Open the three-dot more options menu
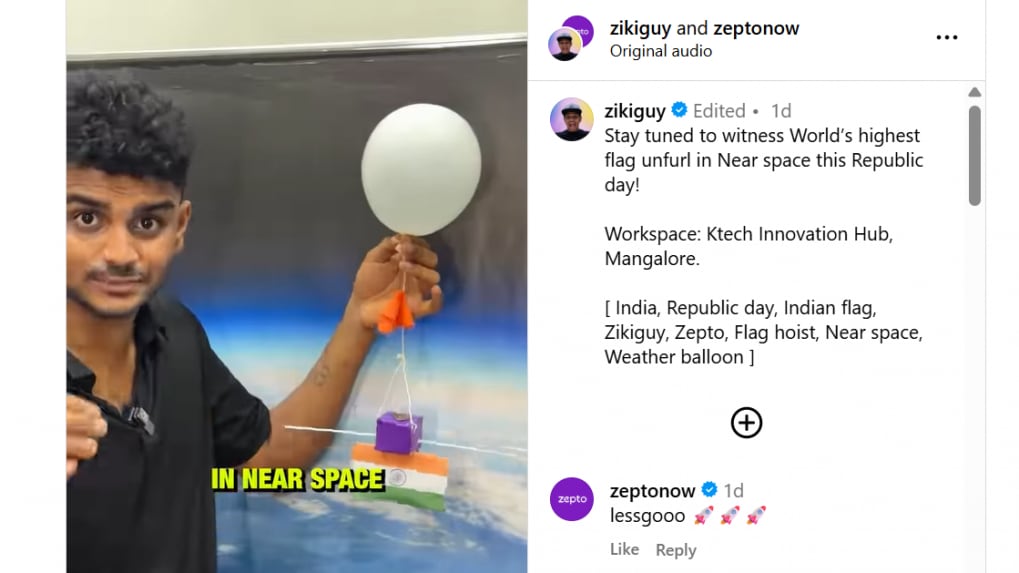 947,37
